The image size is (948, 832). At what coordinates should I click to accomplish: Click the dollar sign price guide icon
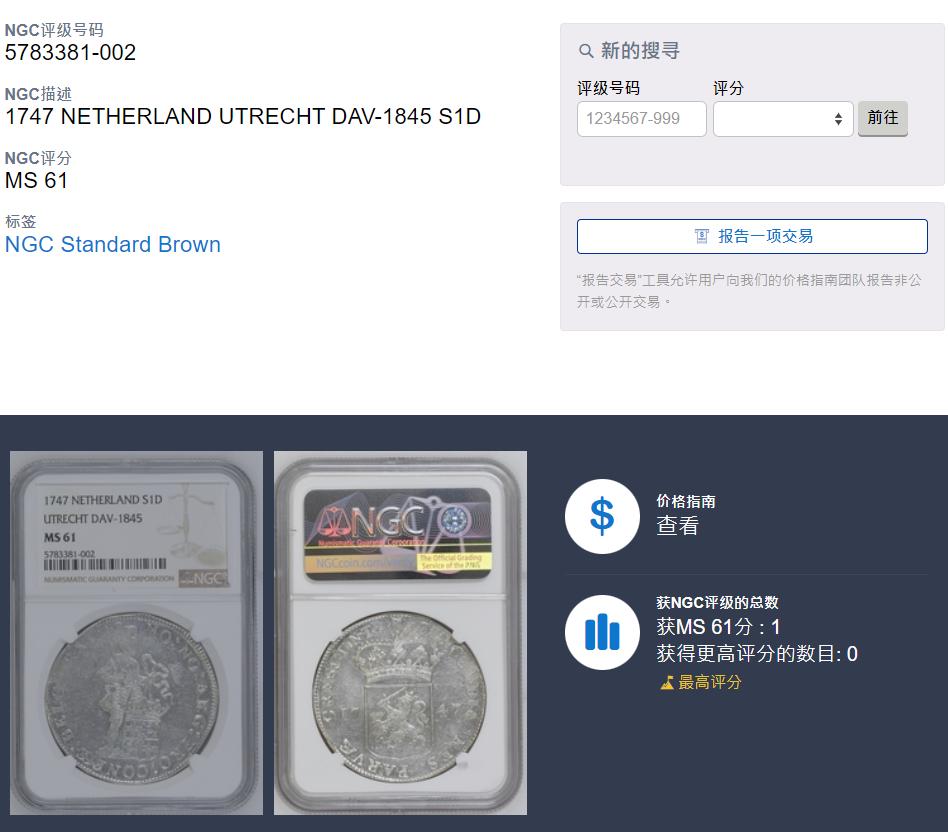602,516
